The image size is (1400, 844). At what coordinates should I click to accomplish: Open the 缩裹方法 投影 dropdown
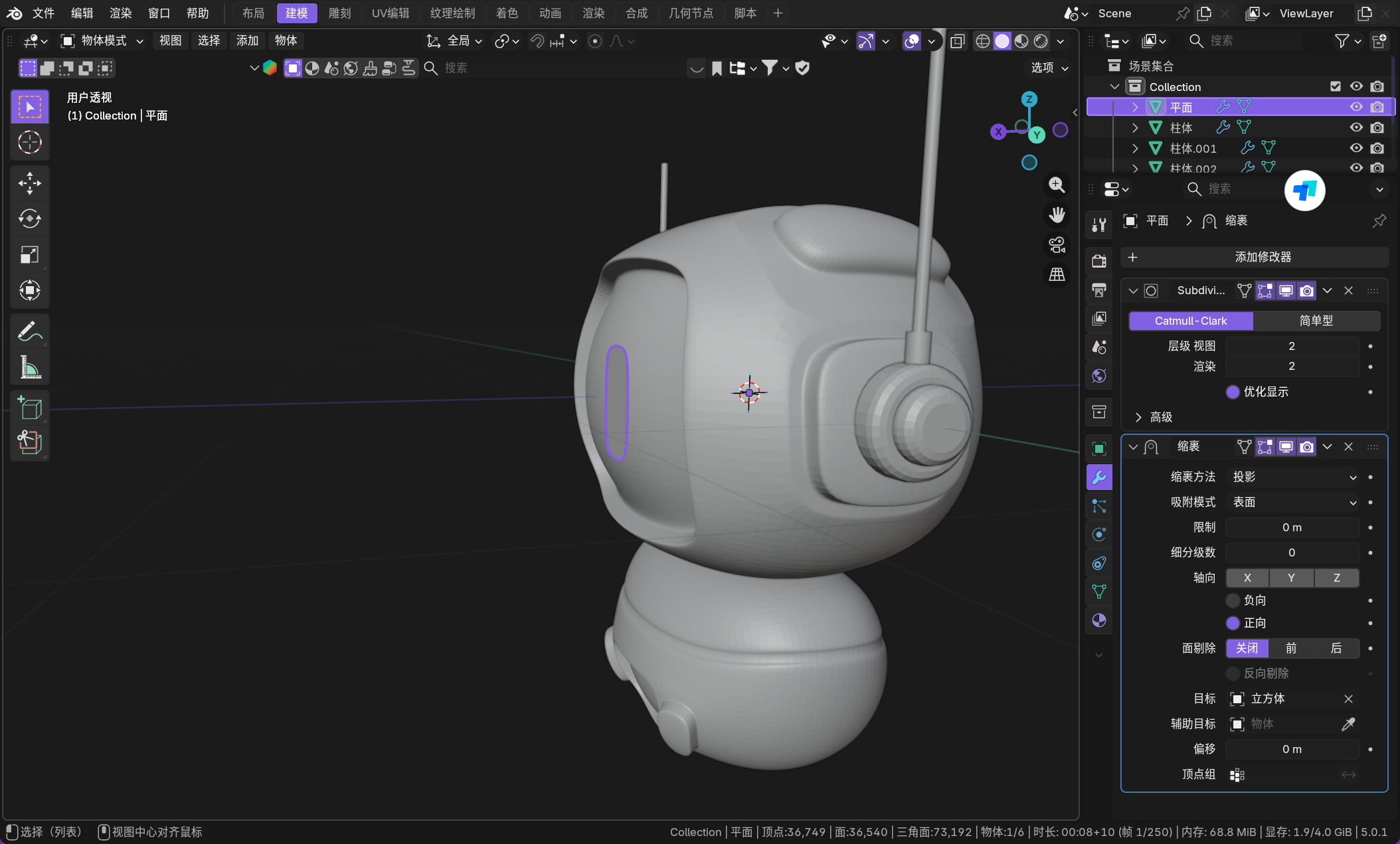click(x=1292, y=477)
